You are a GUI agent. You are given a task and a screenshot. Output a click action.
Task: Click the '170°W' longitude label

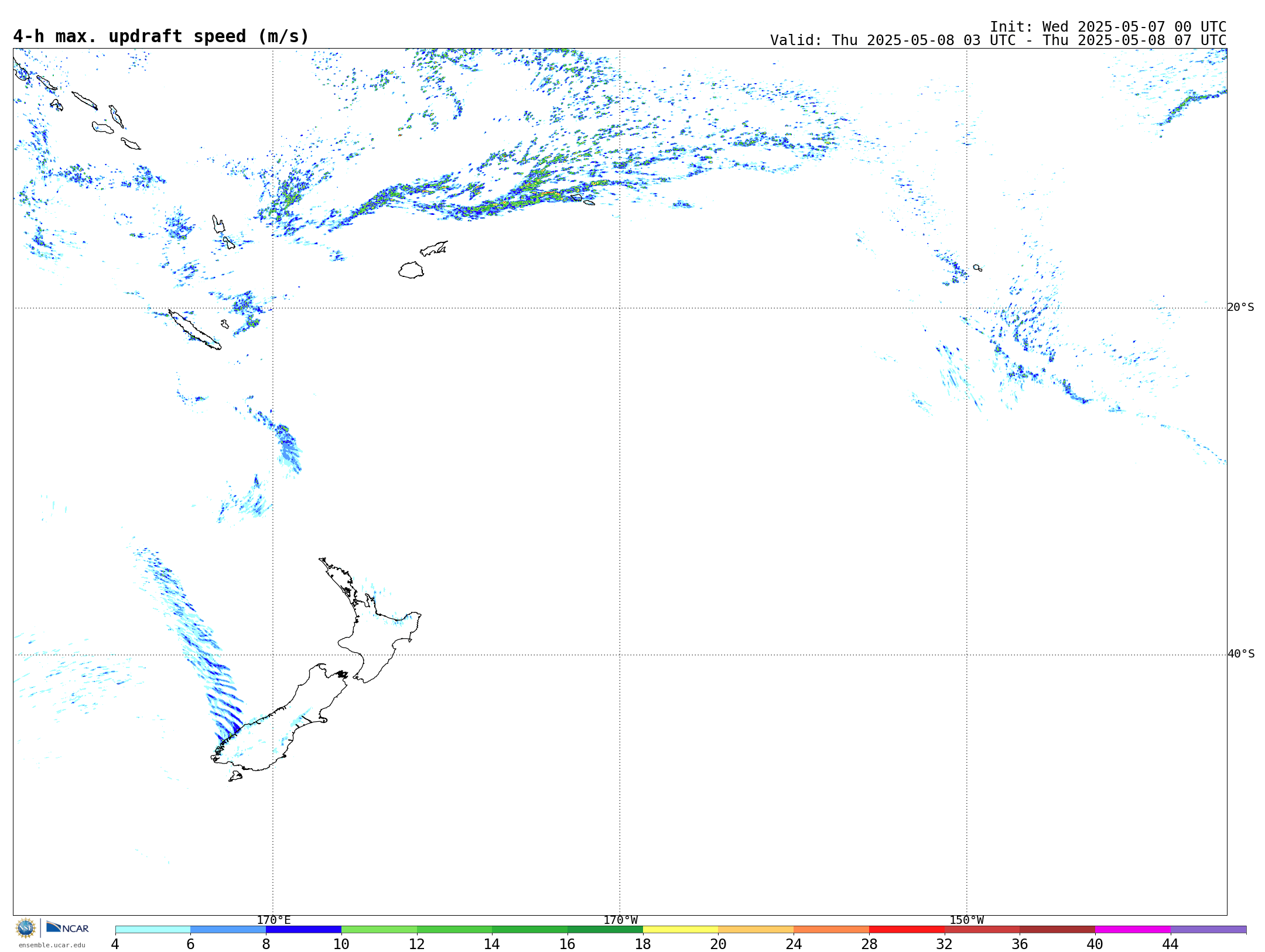pos(620,920)
